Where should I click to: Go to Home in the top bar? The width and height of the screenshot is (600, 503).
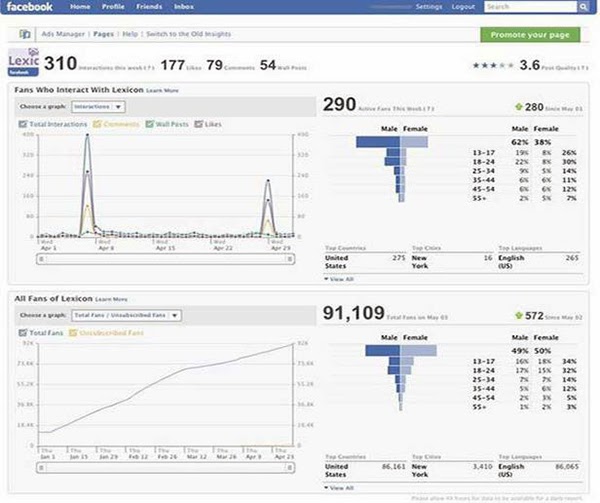coord(80,7)
